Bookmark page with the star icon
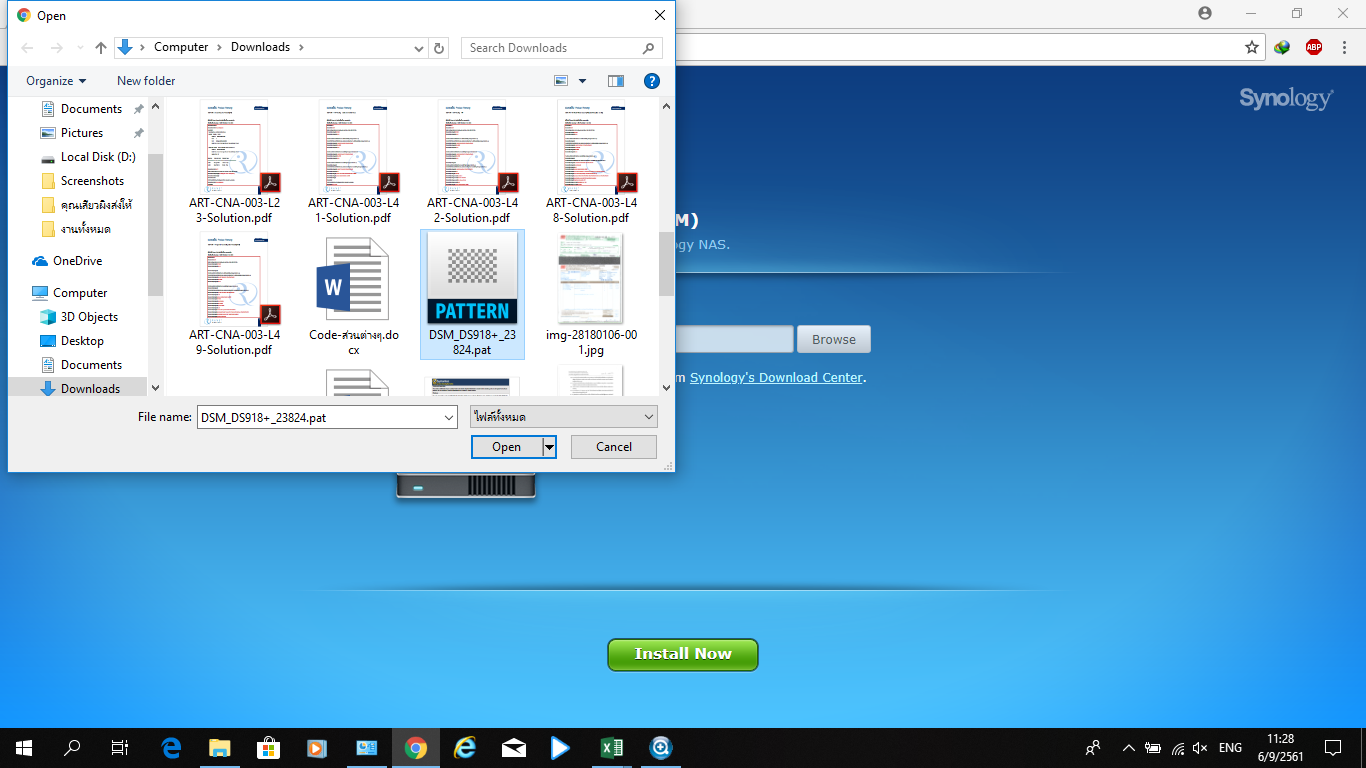The image size is (1366, 768). [1252, 47]
